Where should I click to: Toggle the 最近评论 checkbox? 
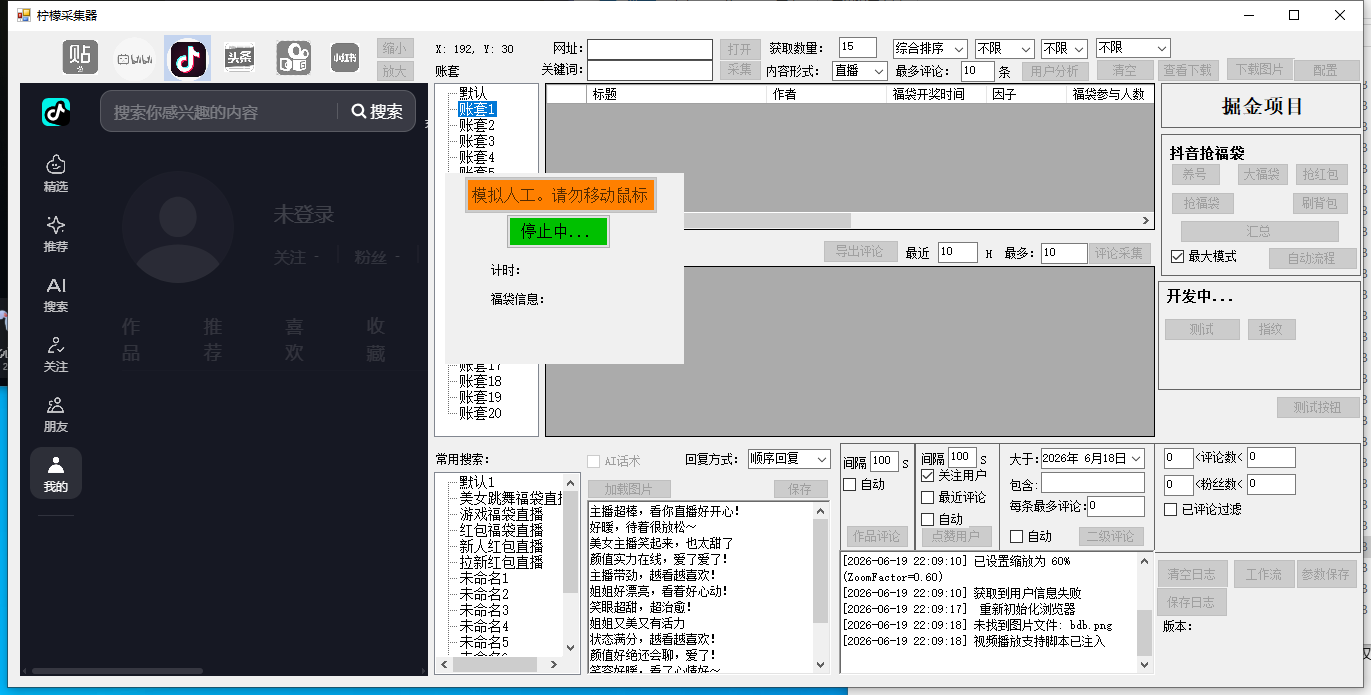point(928,497)
